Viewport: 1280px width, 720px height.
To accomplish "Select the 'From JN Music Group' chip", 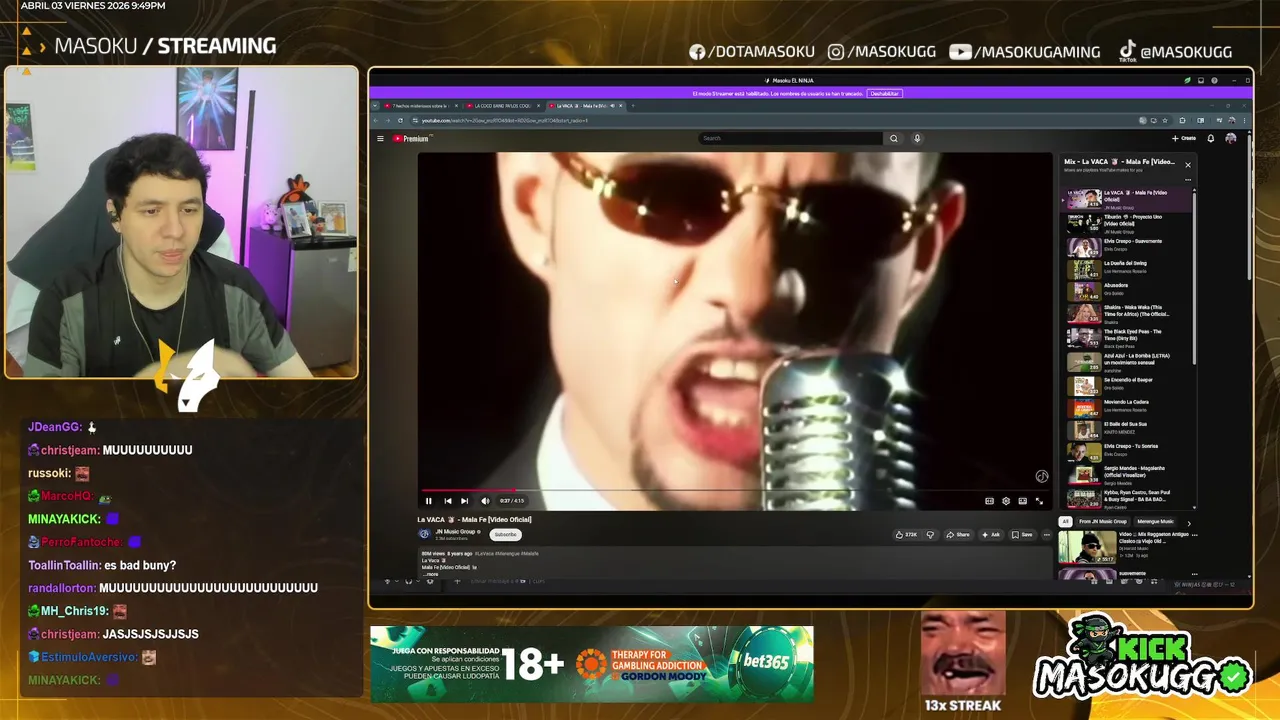I will [x=1102, y=521].
